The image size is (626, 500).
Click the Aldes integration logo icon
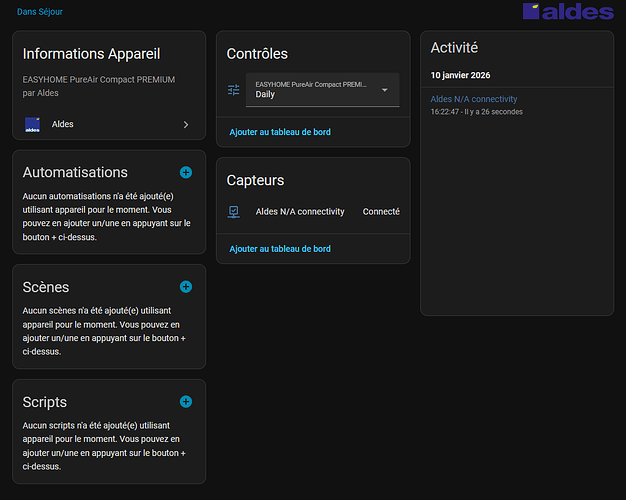tap(32, 125)
